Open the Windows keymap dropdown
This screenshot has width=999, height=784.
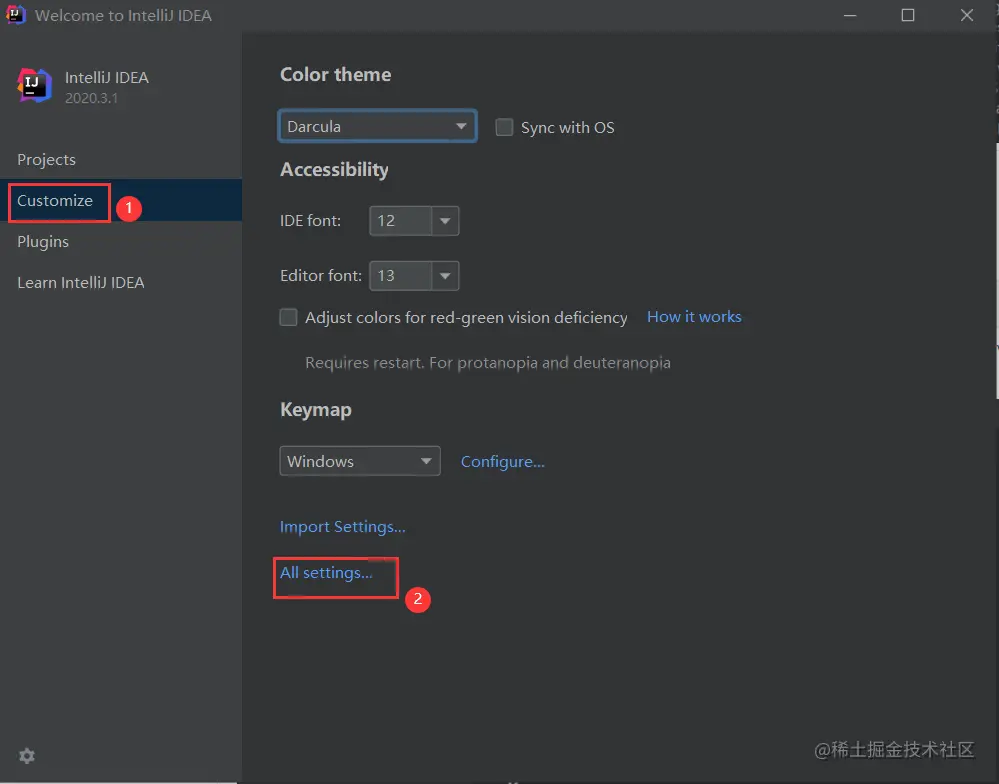[x=359, y=461]
